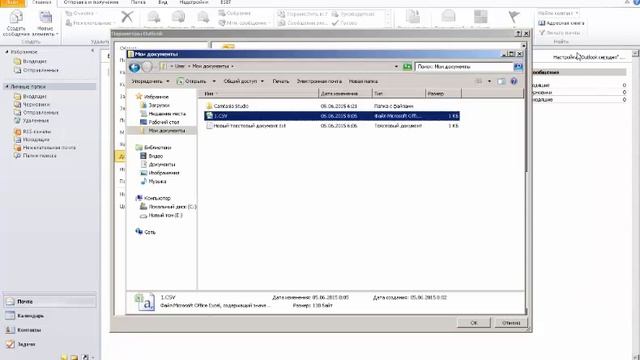Image resolution: width=640 pixels, height=360 pixels.
Task: Select the 1.CSV file row
Action: (x=332, y=116)
